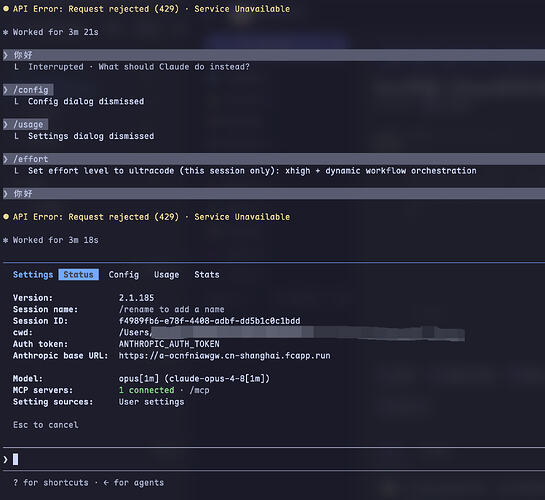Click 'Config dialog dismissed' message
The height and width of the screenshot is (500, 545).
[86, 101]
